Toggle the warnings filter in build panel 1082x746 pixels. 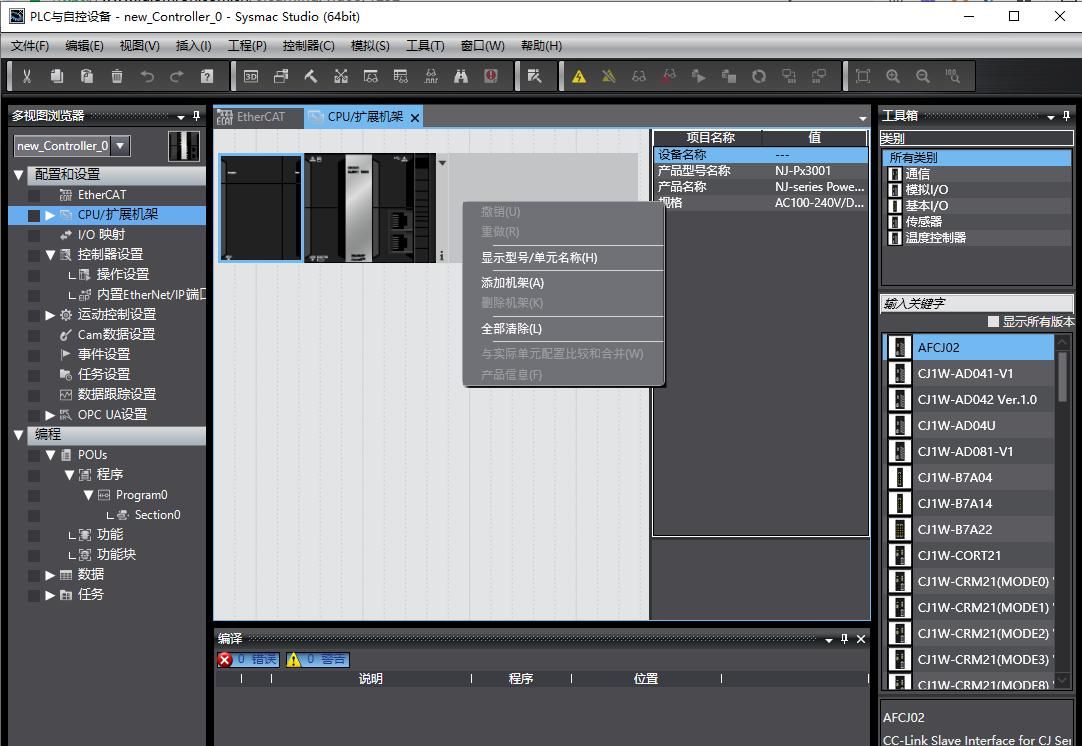[x=317, y=659]
